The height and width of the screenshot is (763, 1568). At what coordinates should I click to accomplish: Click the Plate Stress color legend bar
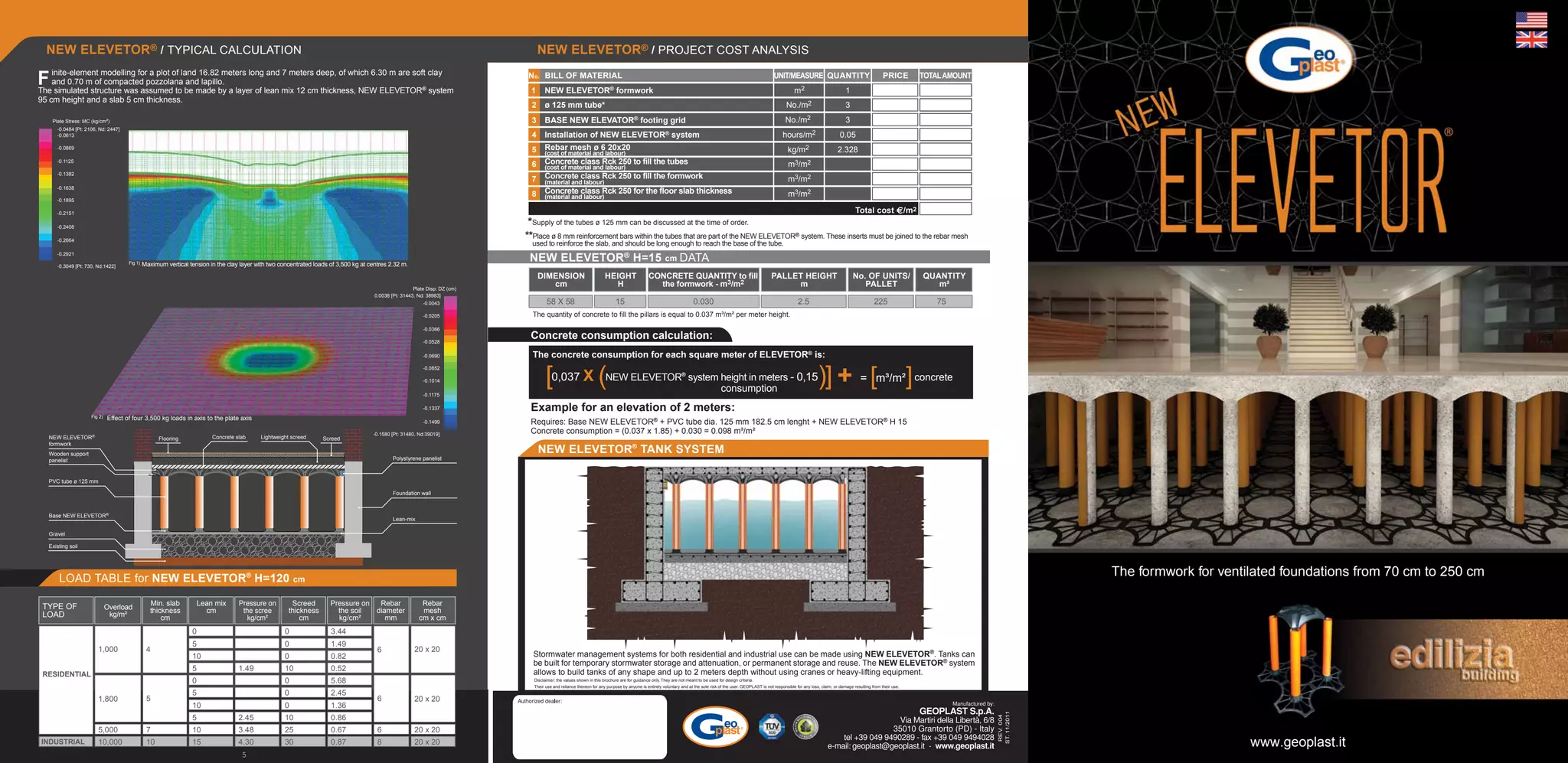pos(46,194)
